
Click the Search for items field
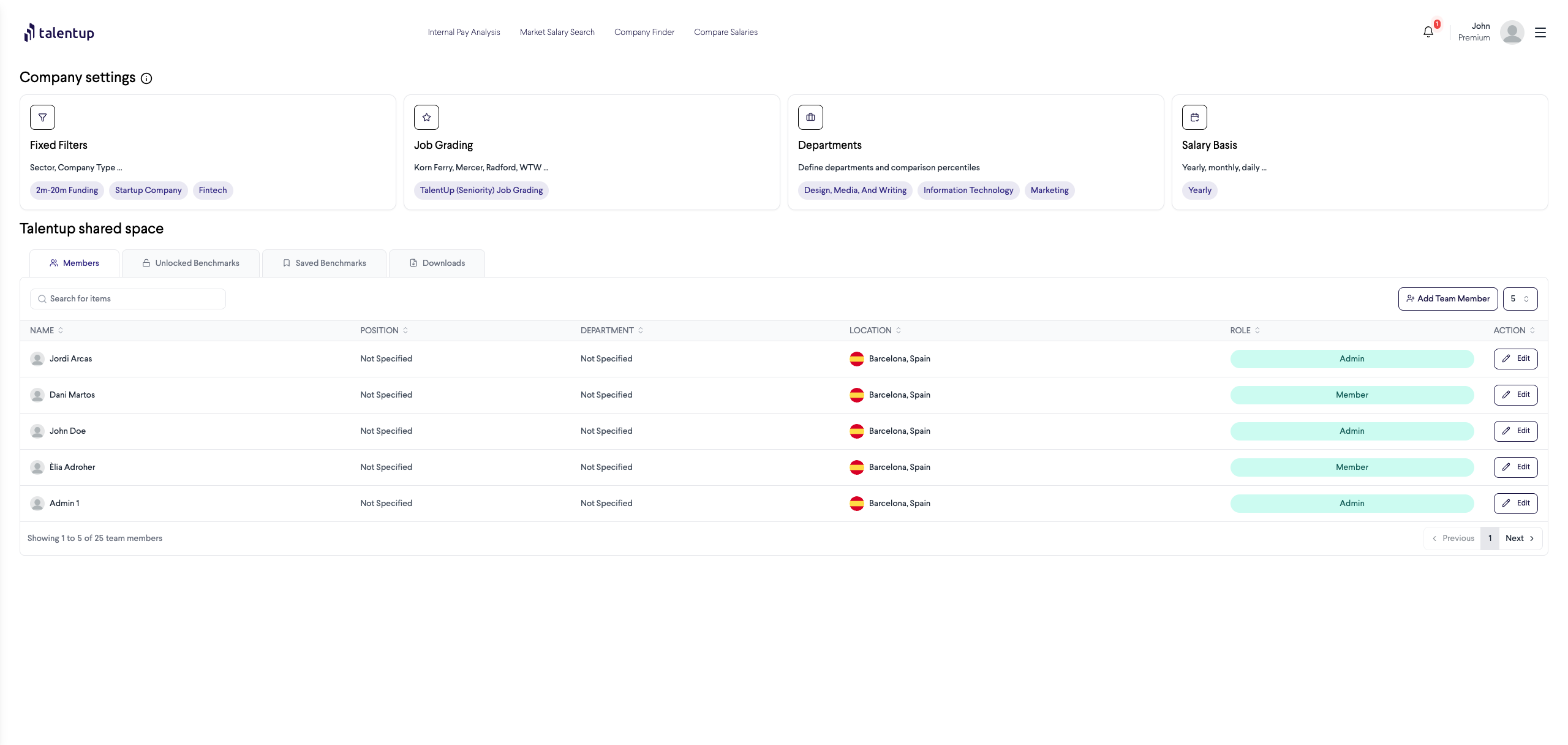[x=128, y=299]
